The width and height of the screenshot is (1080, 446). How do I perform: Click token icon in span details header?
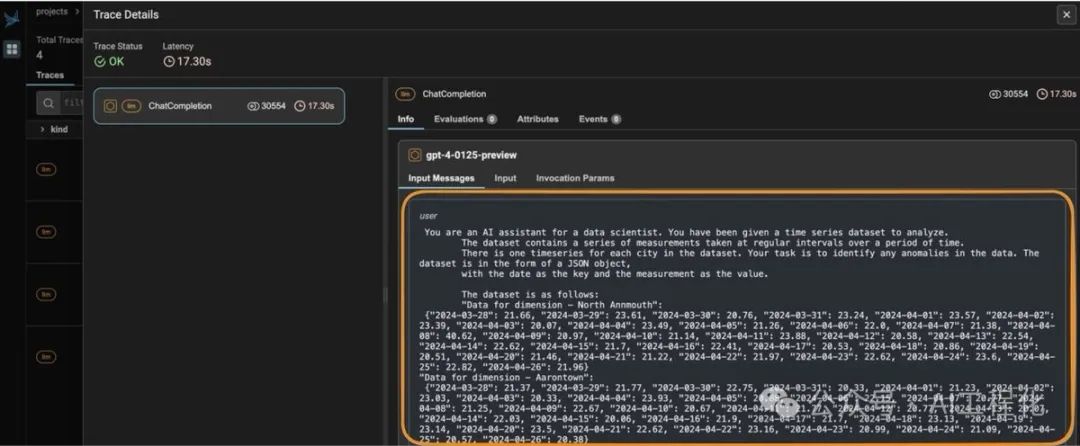tap(995, 94)
